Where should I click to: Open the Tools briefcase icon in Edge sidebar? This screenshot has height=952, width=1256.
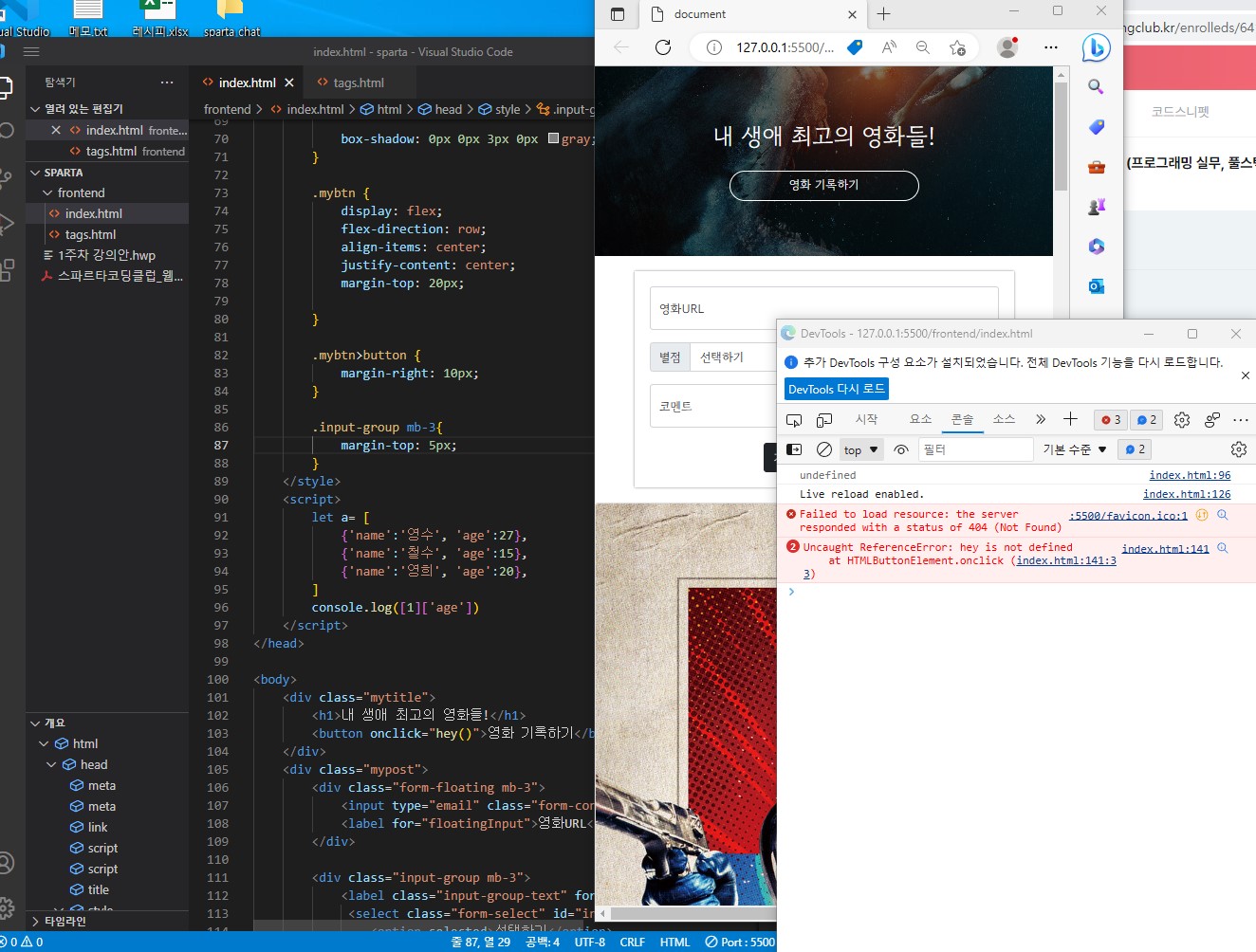1097,167
